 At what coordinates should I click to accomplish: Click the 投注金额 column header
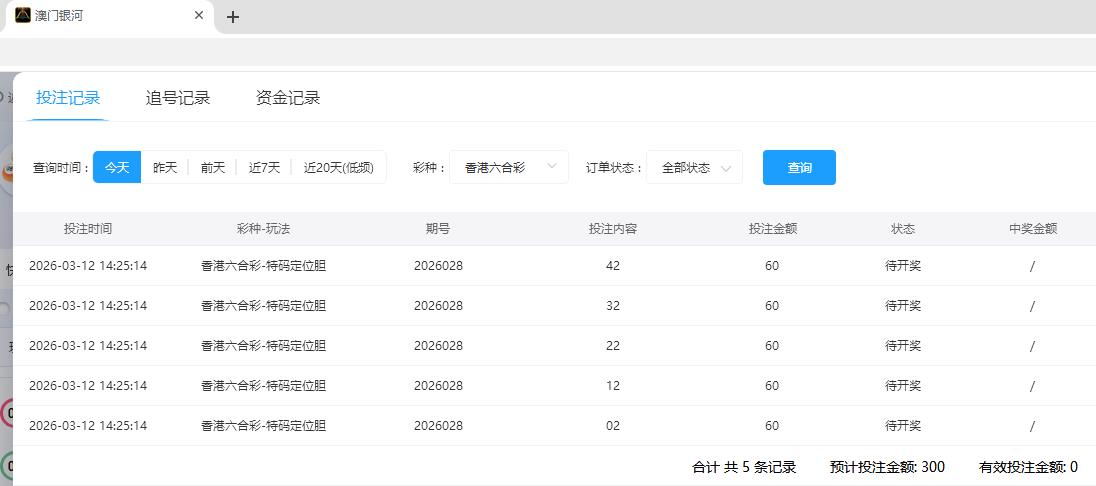772,229
